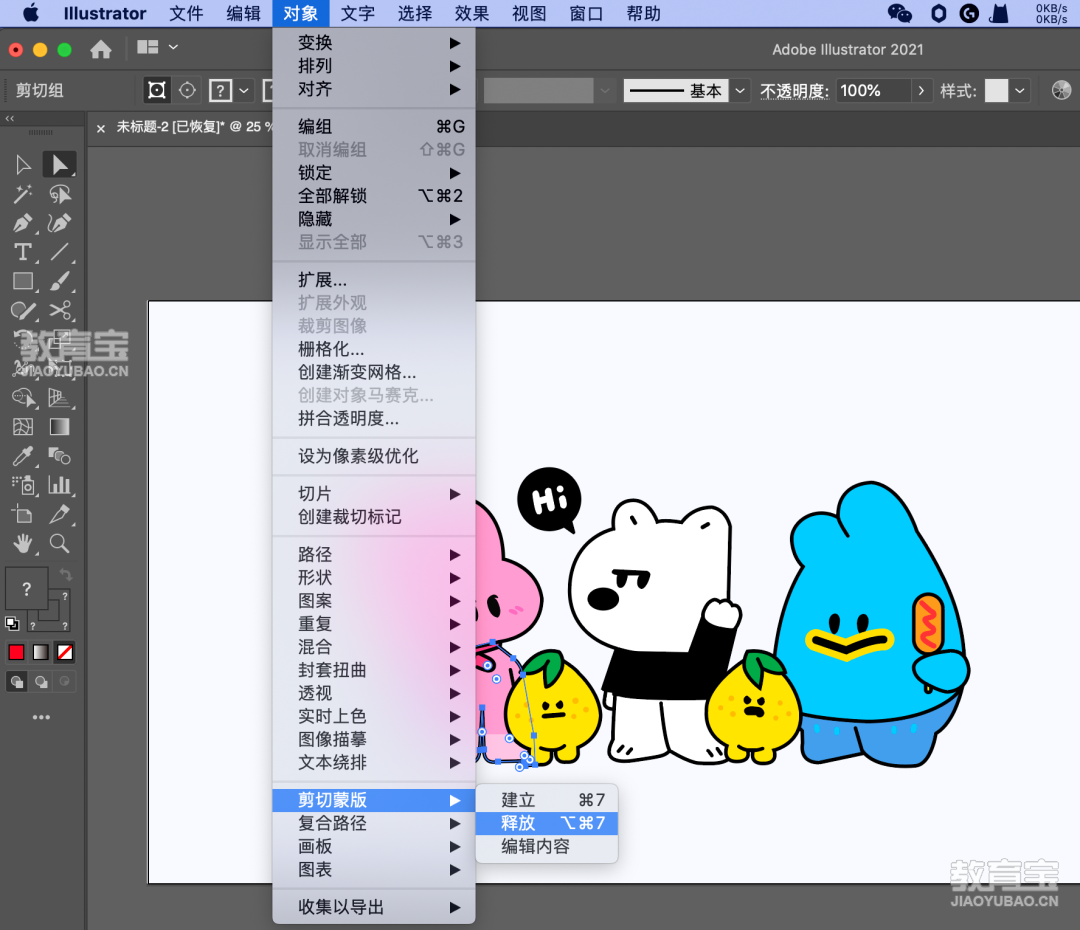
Task: Open the 样式 style dropdown
Action: pyautogui.click(x=1019, y=90)
